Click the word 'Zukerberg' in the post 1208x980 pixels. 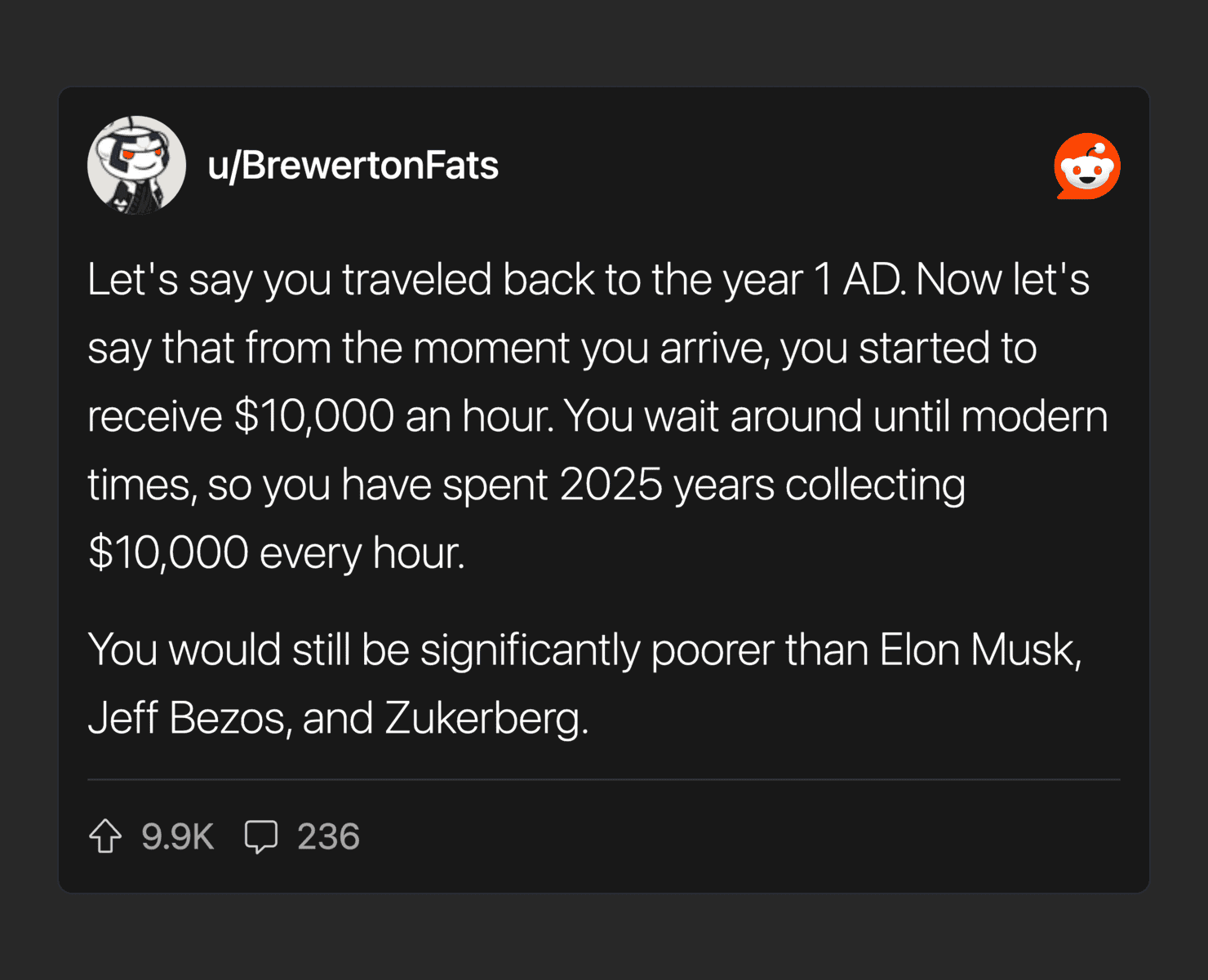tap(485, 718)
